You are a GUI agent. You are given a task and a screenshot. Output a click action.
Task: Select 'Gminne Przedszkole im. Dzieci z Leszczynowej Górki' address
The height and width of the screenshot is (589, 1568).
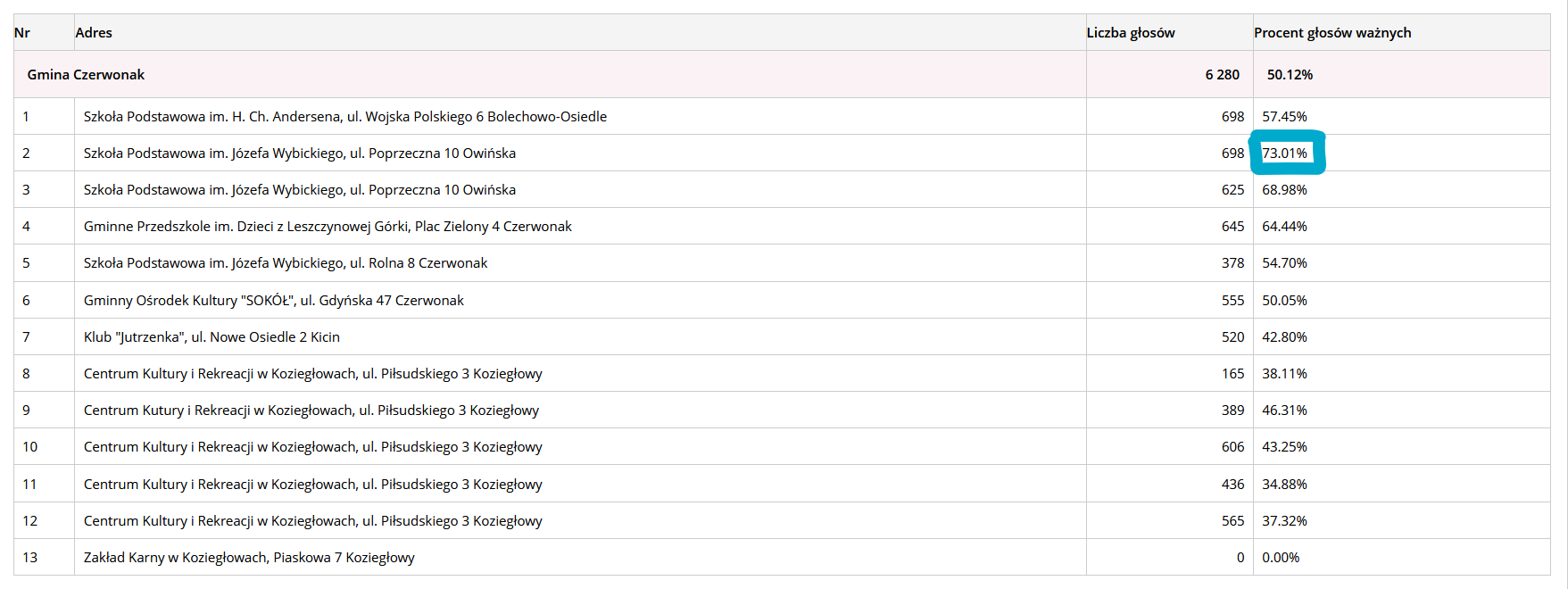pos(328,227)
